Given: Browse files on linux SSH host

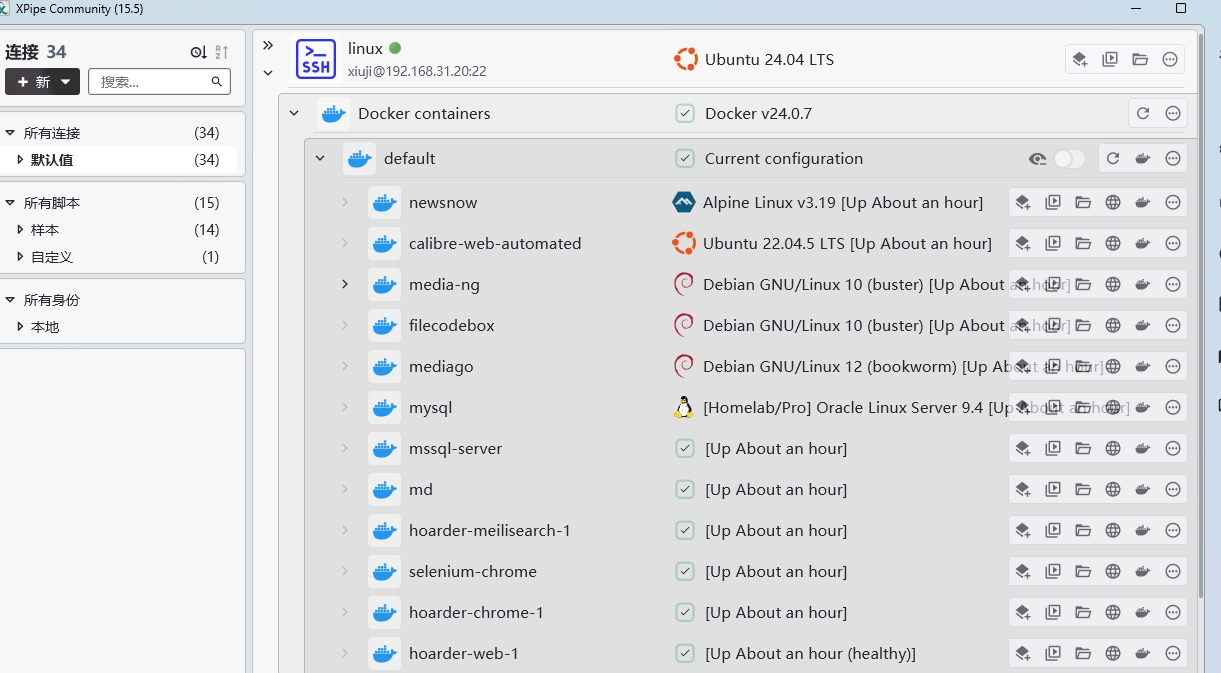Looking at the screenshot, I should pos(1140,59).
